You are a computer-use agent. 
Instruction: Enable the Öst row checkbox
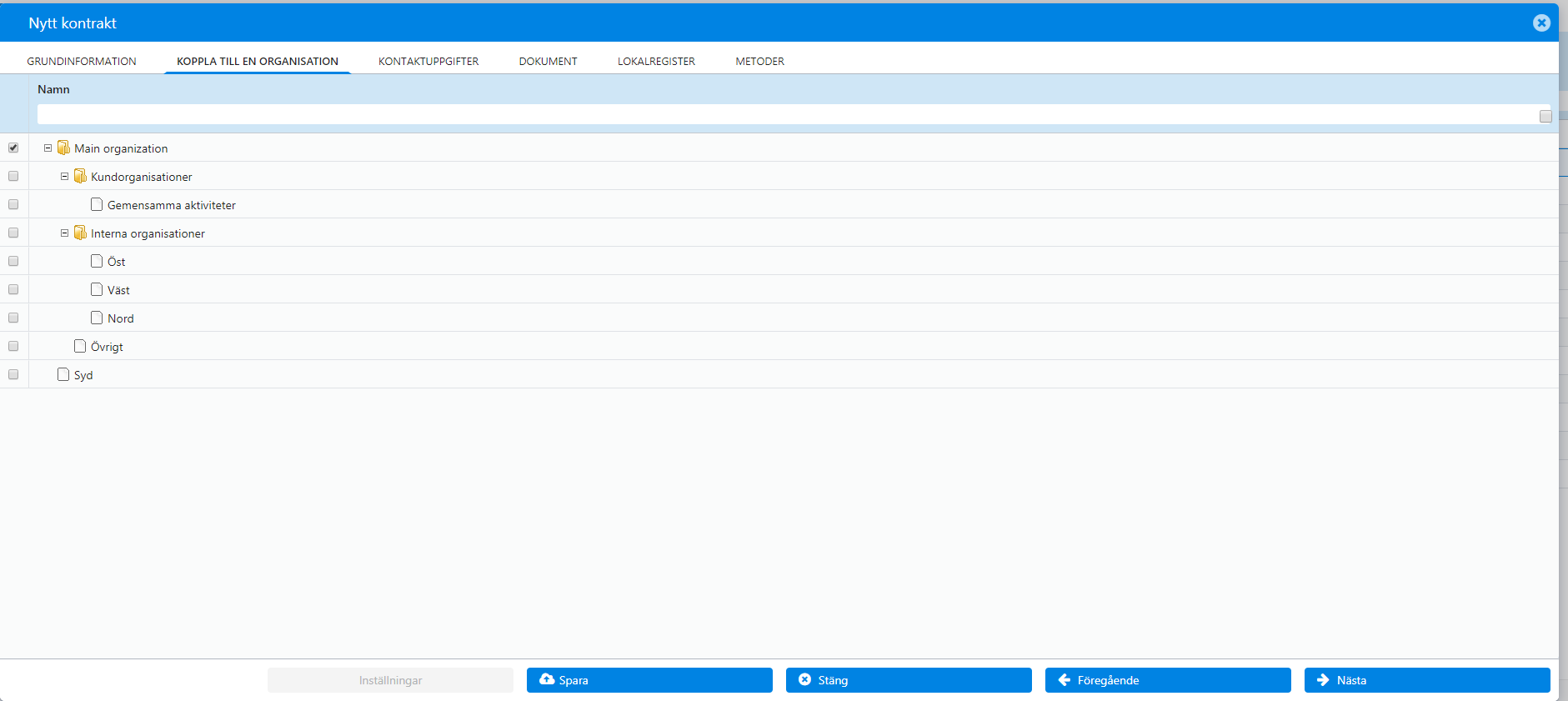(x=13, y=261)
